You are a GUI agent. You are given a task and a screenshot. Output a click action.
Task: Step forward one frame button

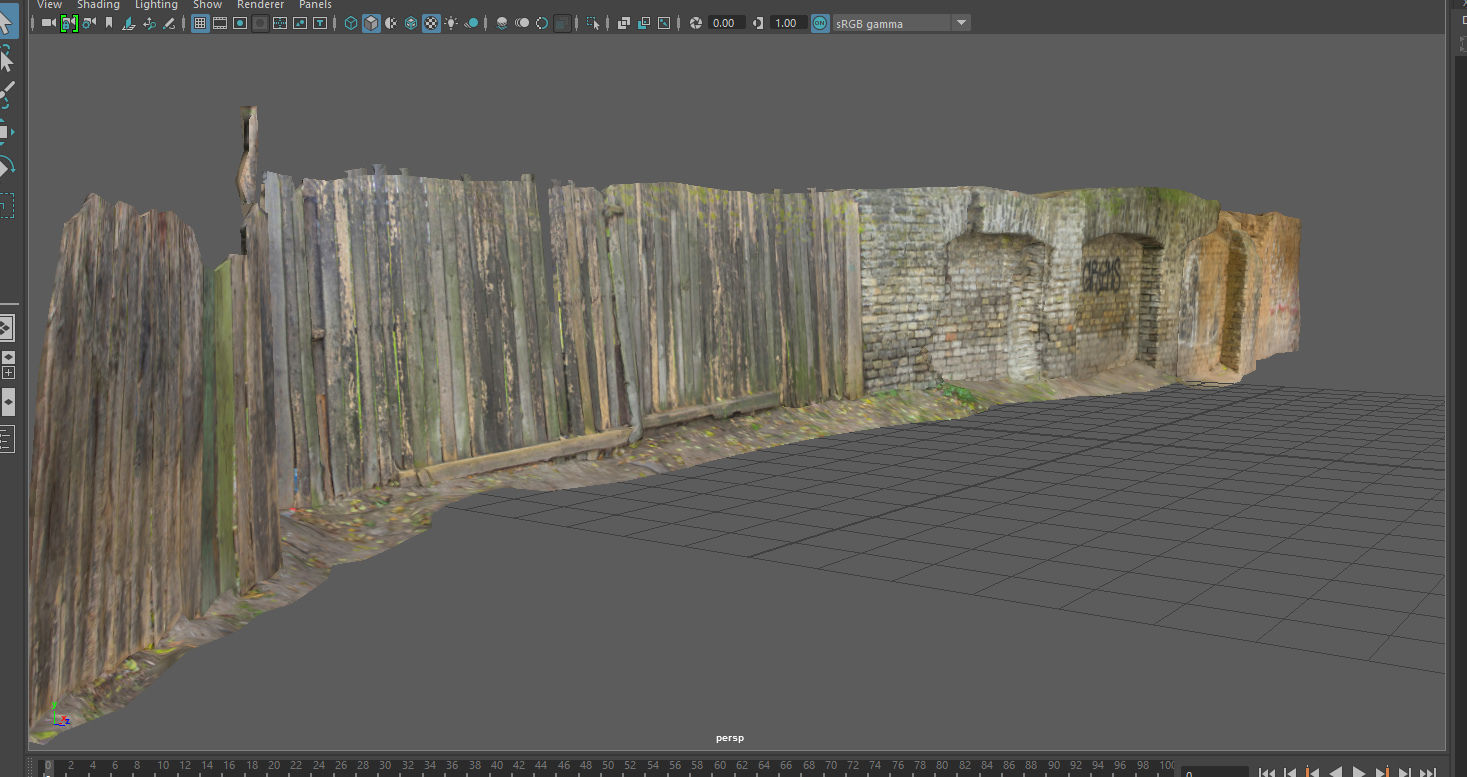[1405, 771]
